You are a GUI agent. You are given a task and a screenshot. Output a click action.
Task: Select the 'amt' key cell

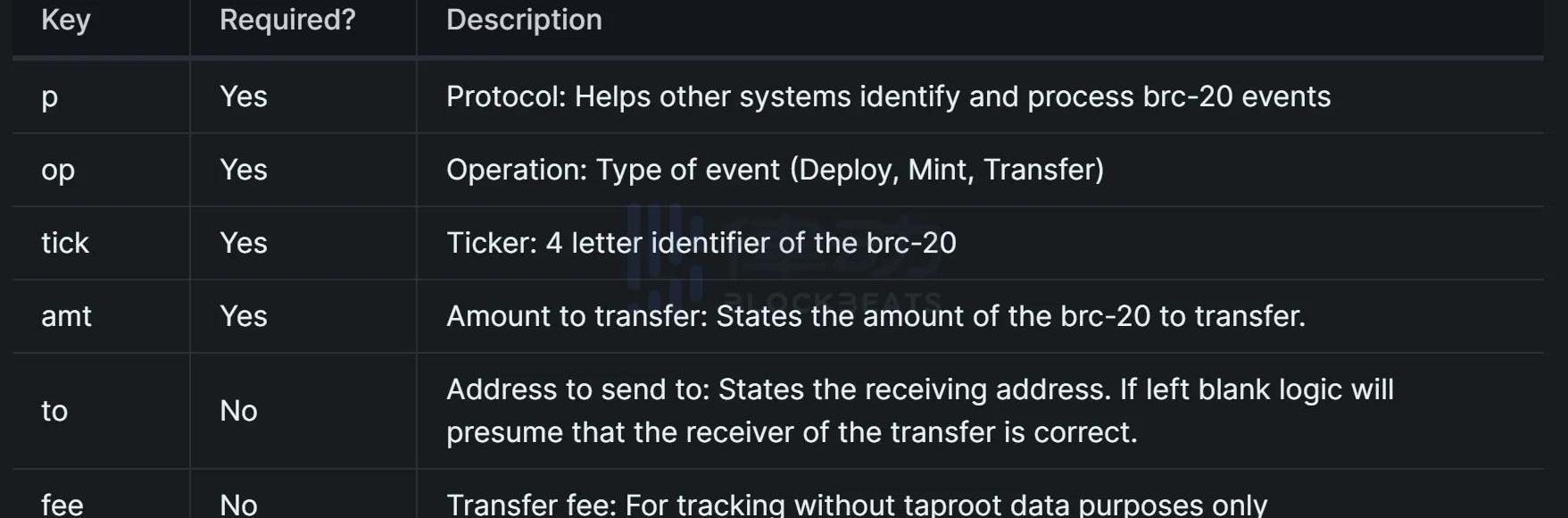tap(67, 316)
